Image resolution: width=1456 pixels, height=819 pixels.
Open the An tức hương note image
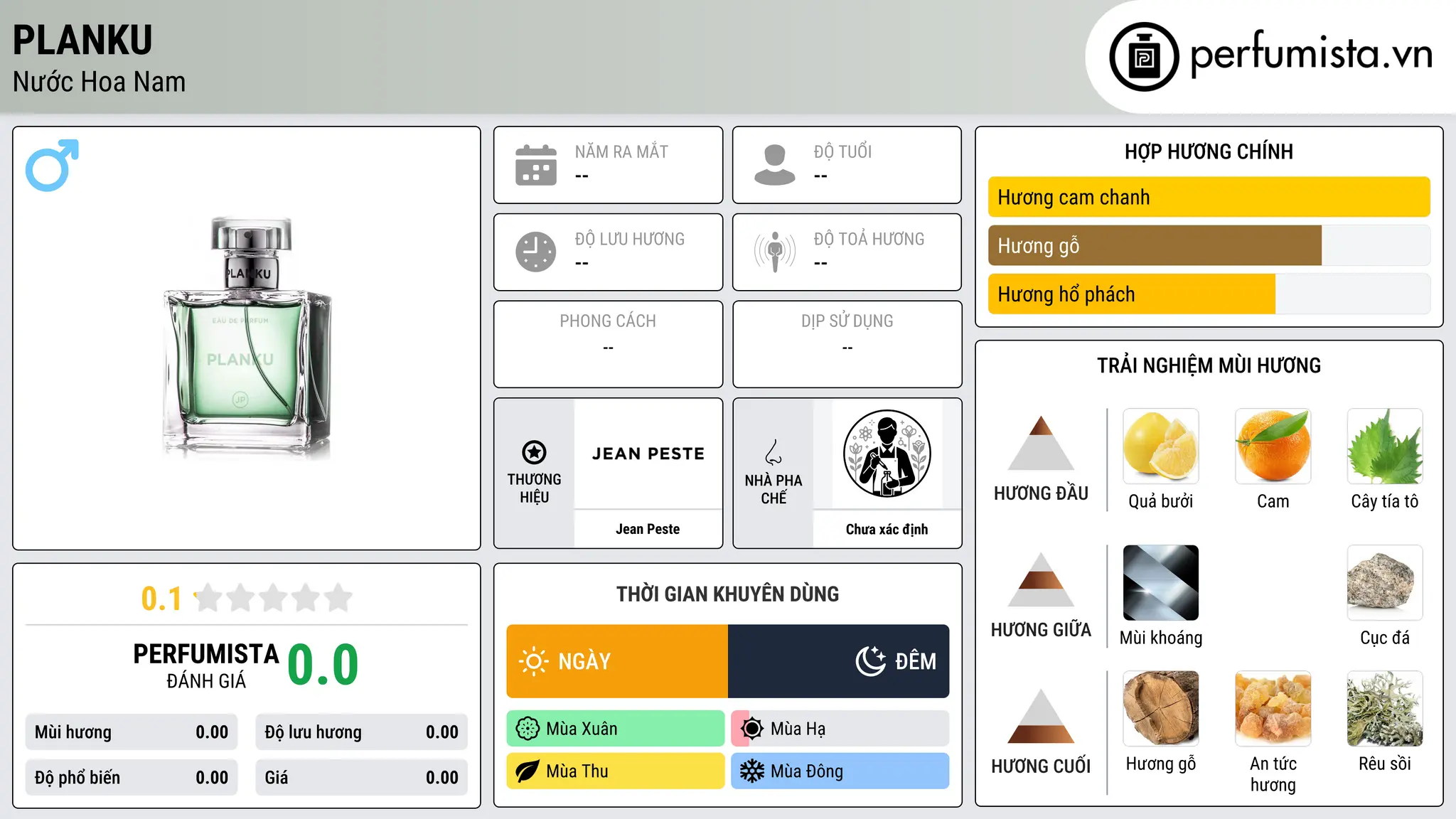pyautogui.click(x=1273, y=709)
